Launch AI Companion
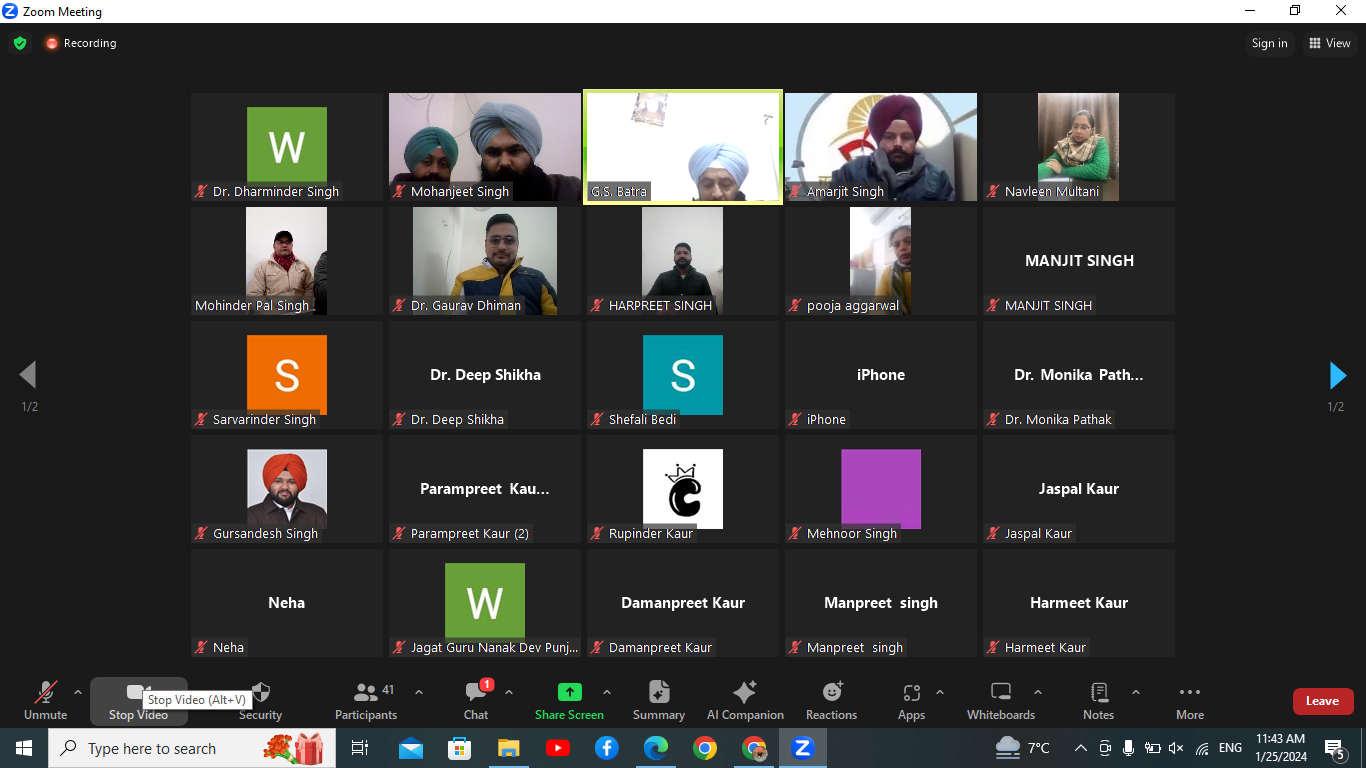The image size is (1366, 768). (745, 700)
